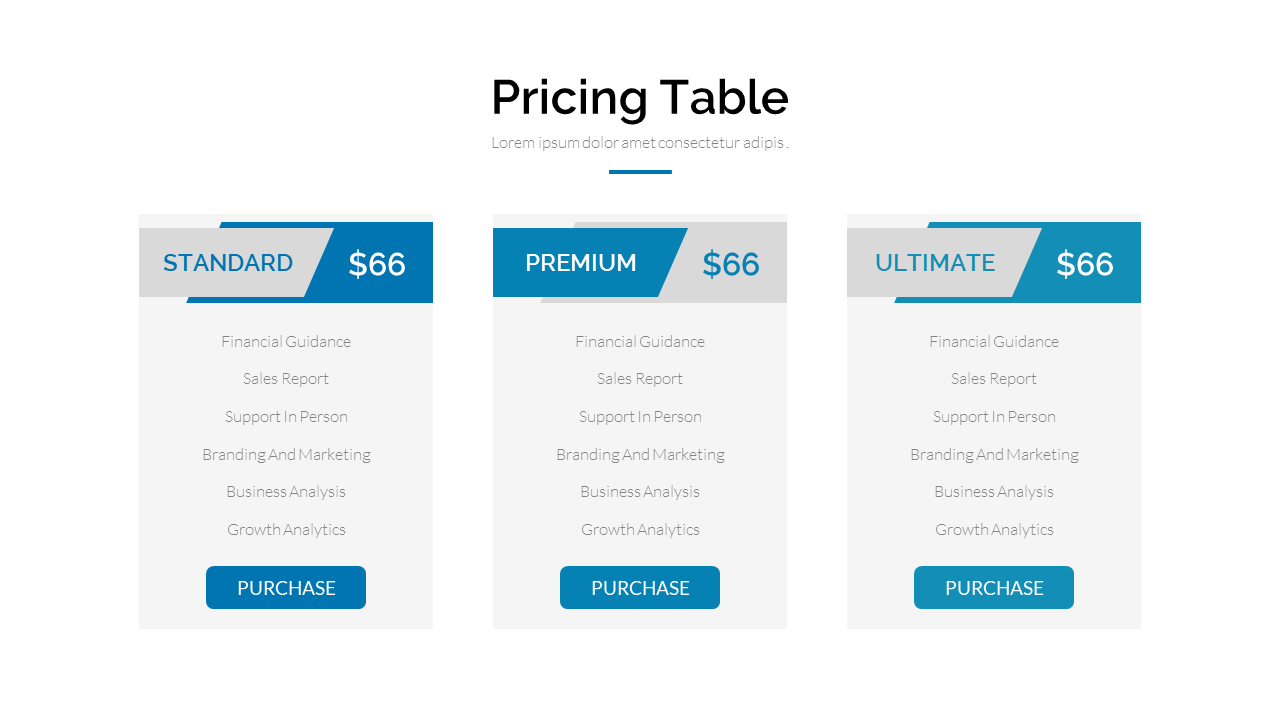The width and height of the screenshot is (1280, 720).
Task: Click the blue divider line below subtitle
Action: 640,172
